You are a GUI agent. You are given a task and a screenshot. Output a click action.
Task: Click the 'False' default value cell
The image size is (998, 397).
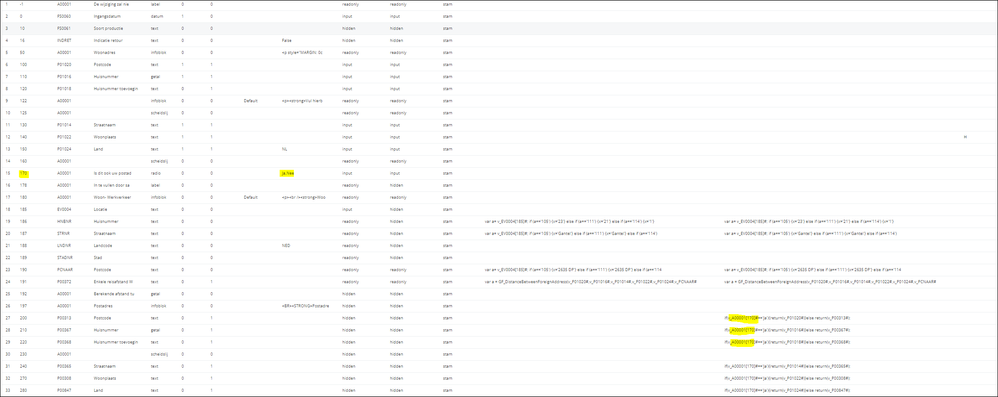pos(286,40)
